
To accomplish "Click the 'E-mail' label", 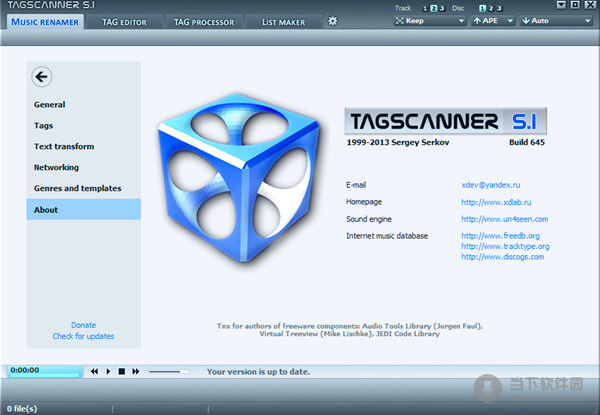I will pos(356,185).
